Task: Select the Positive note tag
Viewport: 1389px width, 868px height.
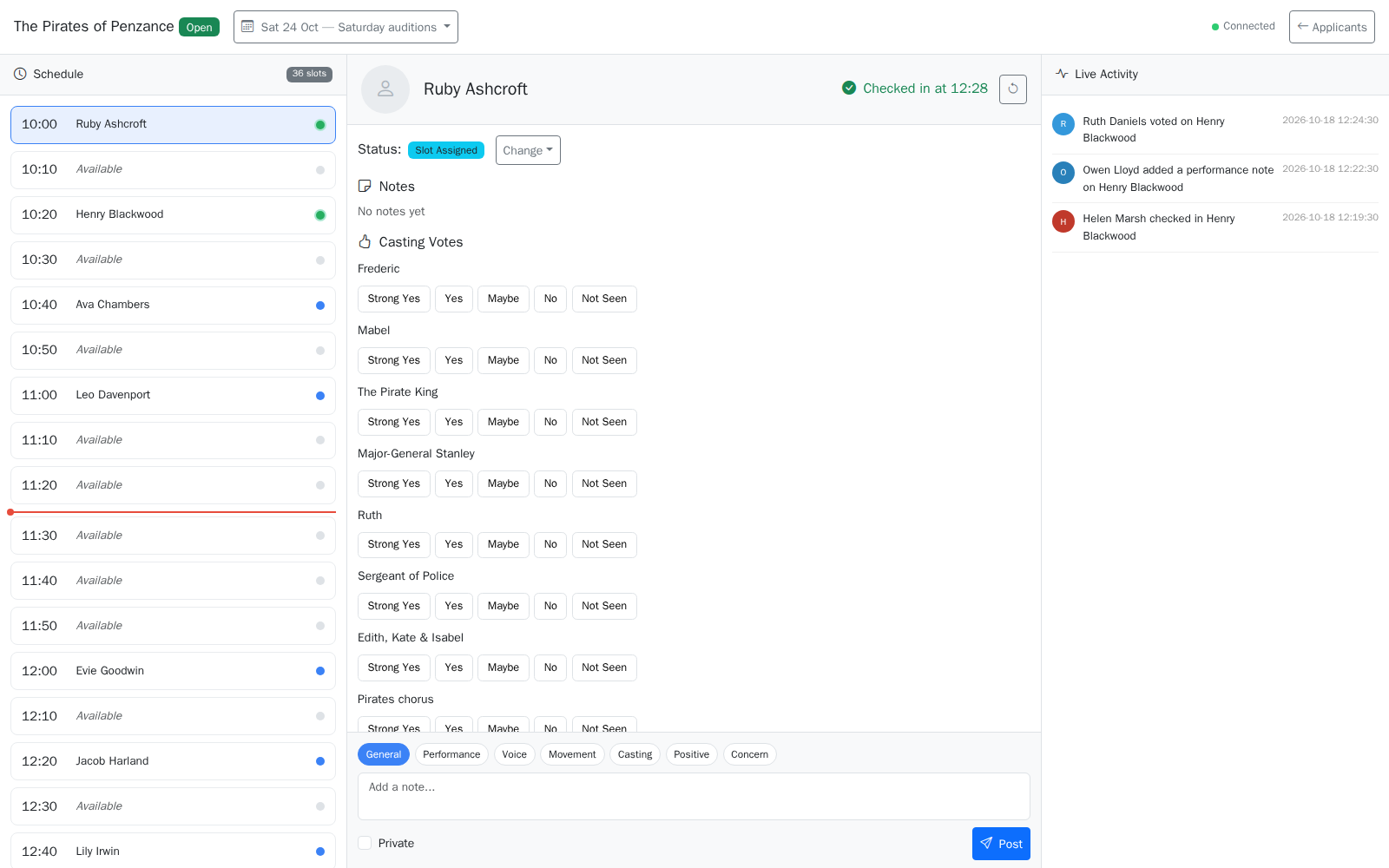Action: click(692, 754)
